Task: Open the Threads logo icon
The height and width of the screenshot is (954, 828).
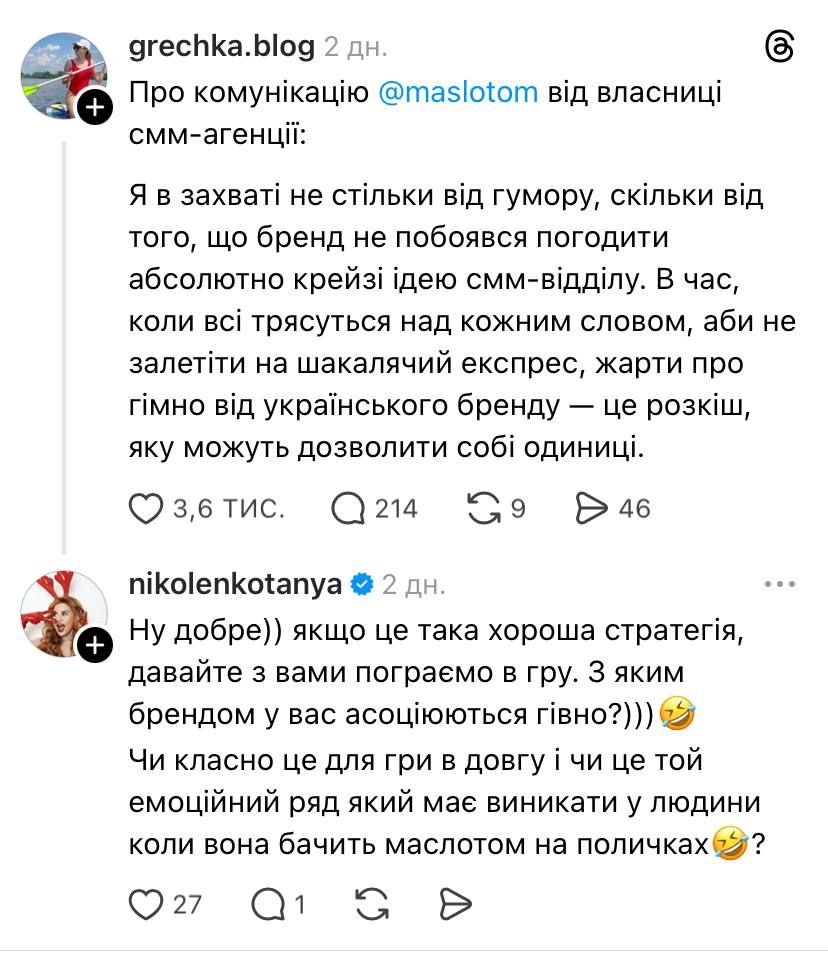Action: tap(779, 47)
